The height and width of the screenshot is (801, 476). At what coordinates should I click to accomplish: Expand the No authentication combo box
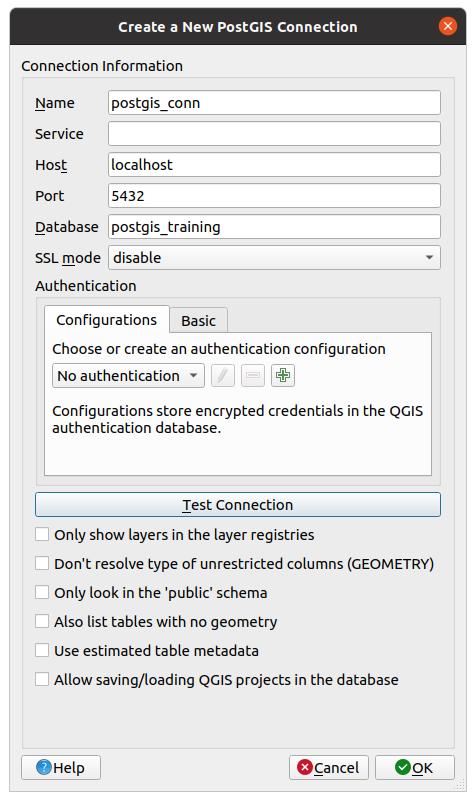tap(128, 376)
